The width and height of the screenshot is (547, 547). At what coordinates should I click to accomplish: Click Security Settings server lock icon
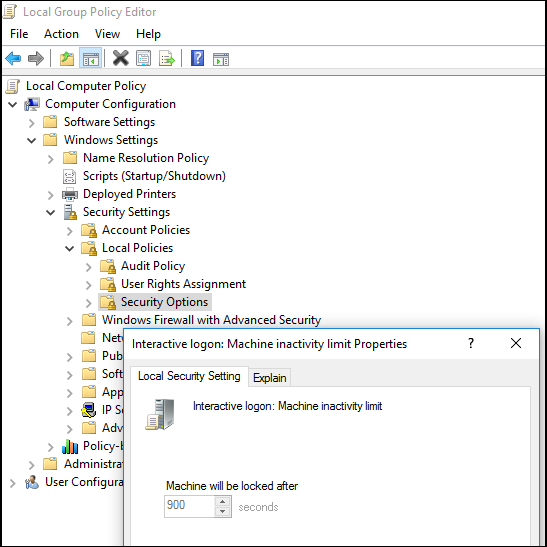pyautogui.click(x=70, y=212)
